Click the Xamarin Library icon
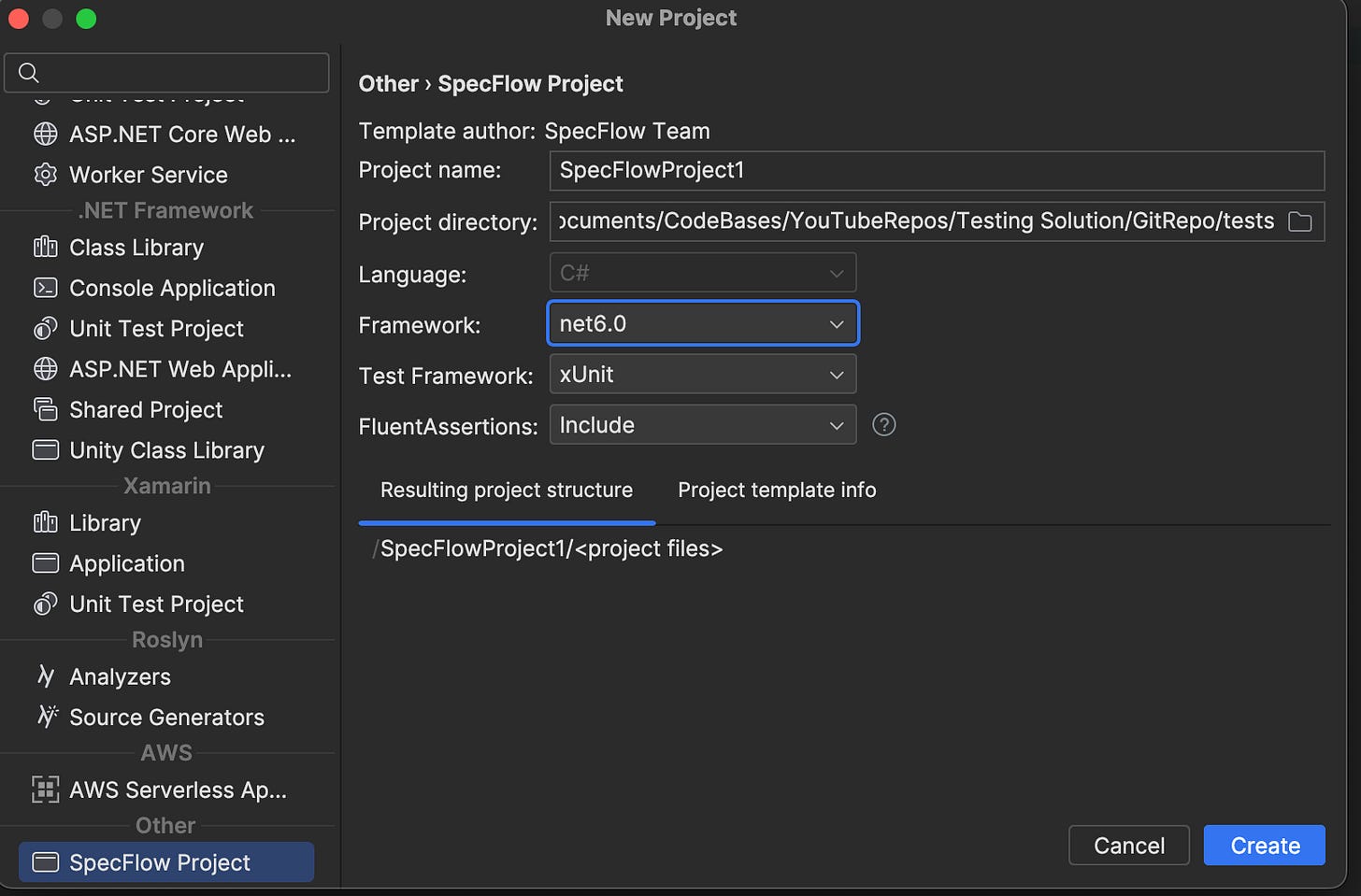 click(45, 523)
